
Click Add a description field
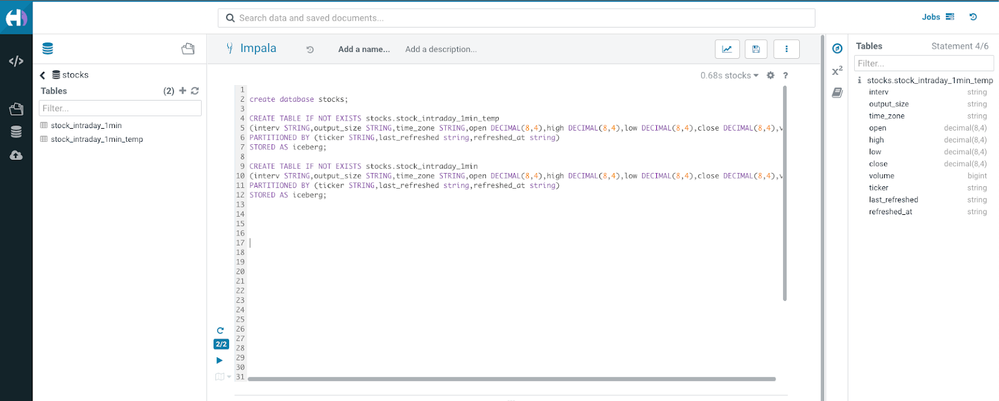[441, 49]
